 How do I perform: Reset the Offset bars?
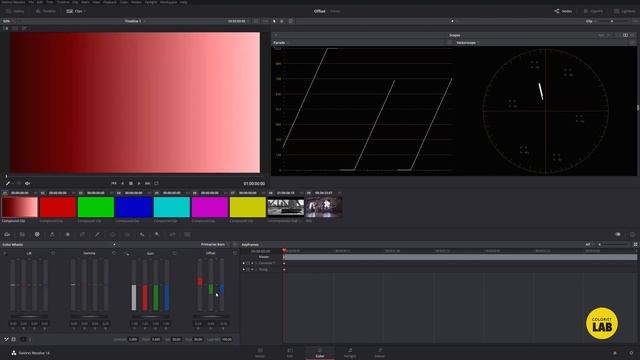235,253
